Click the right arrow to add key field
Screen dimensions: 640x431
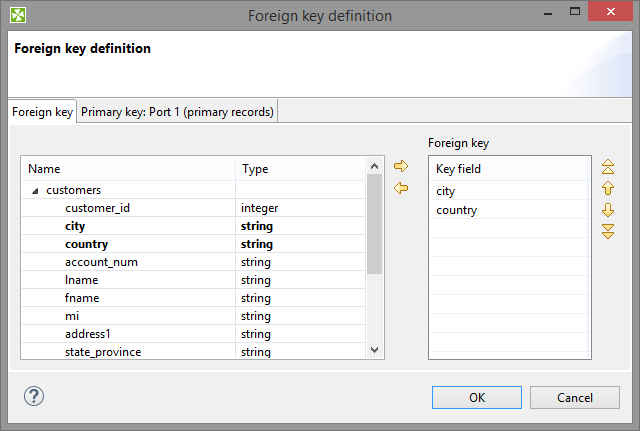(400, 166)
